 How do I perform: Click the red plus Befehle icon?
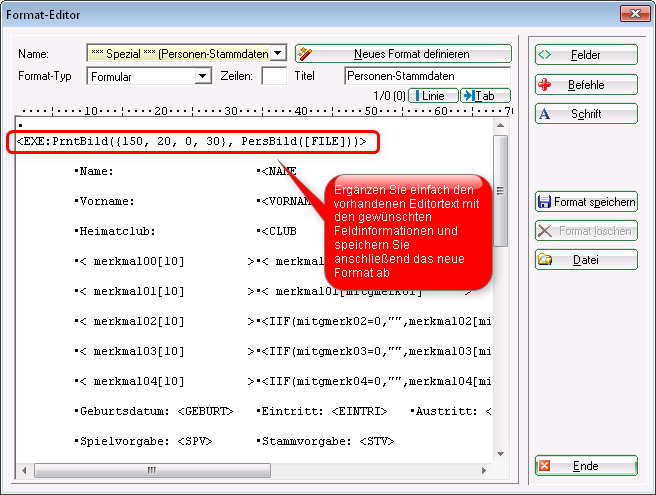(545, 85)
